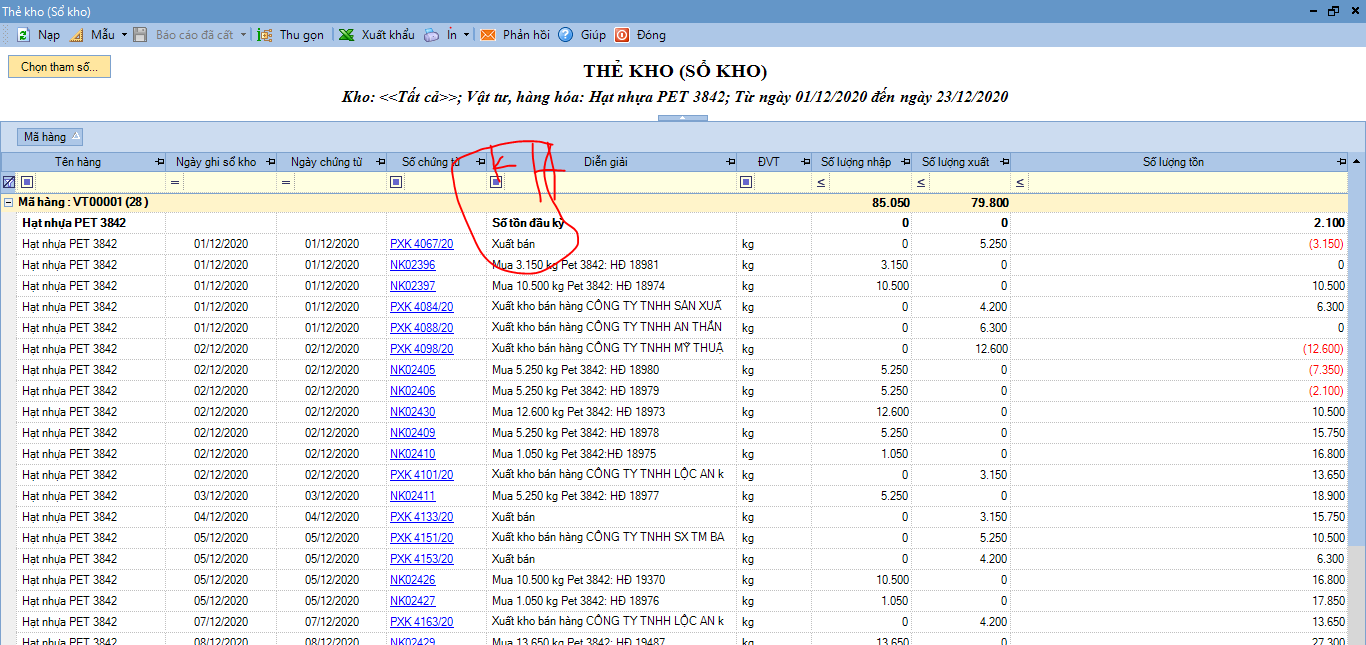Click the vertical scrollbar up arrow
Image resolution: width=1366 pixels, height=645 pixels.
tap(1357, 161)
